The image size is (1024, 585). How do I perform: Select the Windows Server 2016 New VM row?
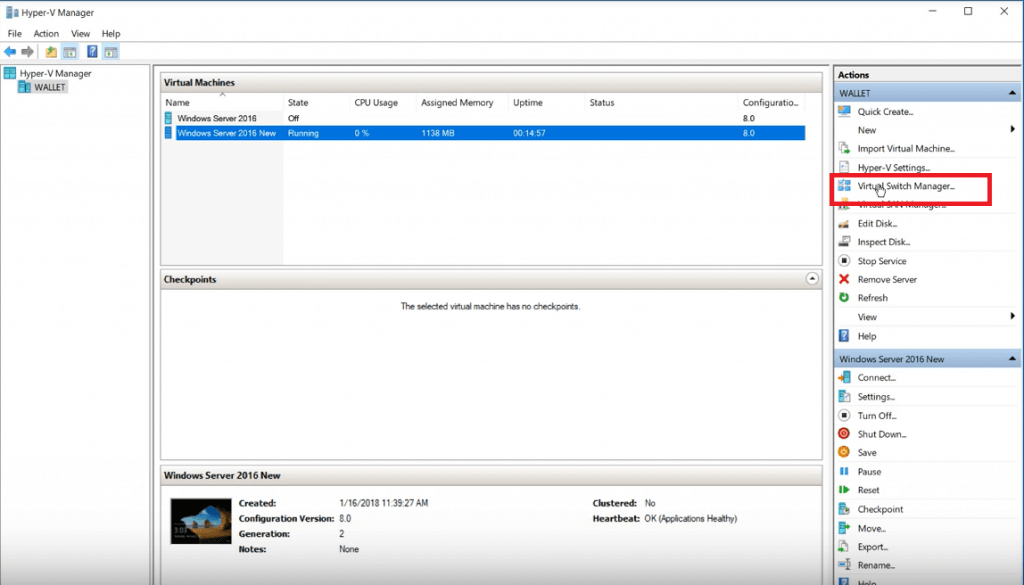tap(484, 133)
